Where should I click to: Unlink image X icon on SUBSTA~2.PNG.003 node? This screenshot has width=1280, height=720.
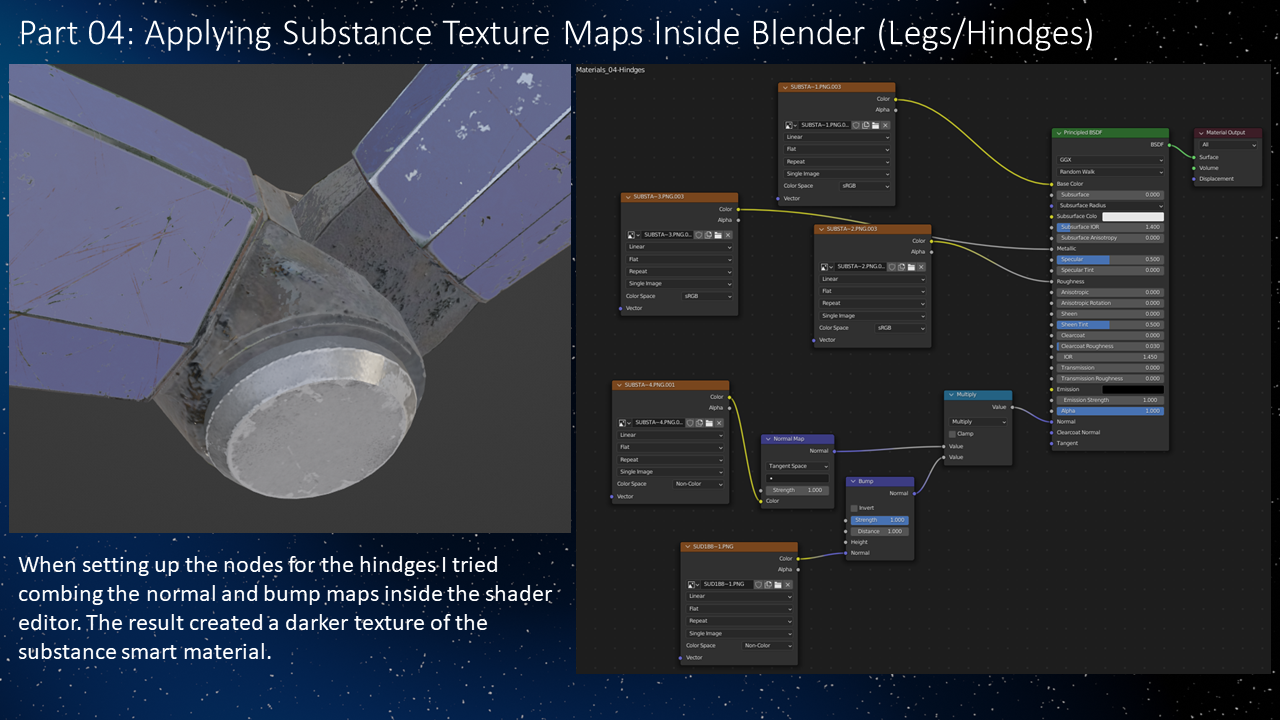[x=920, y=267]
